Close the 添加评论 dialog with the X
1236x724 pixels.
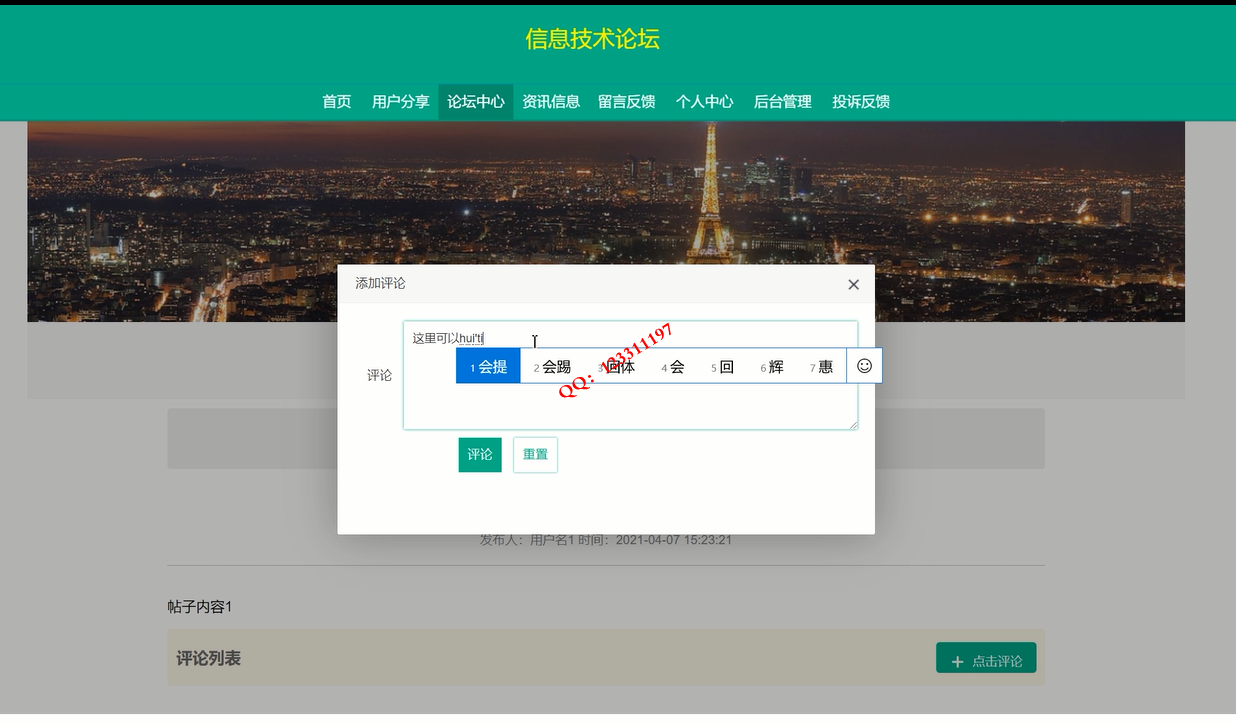click(x=853, y=285)
